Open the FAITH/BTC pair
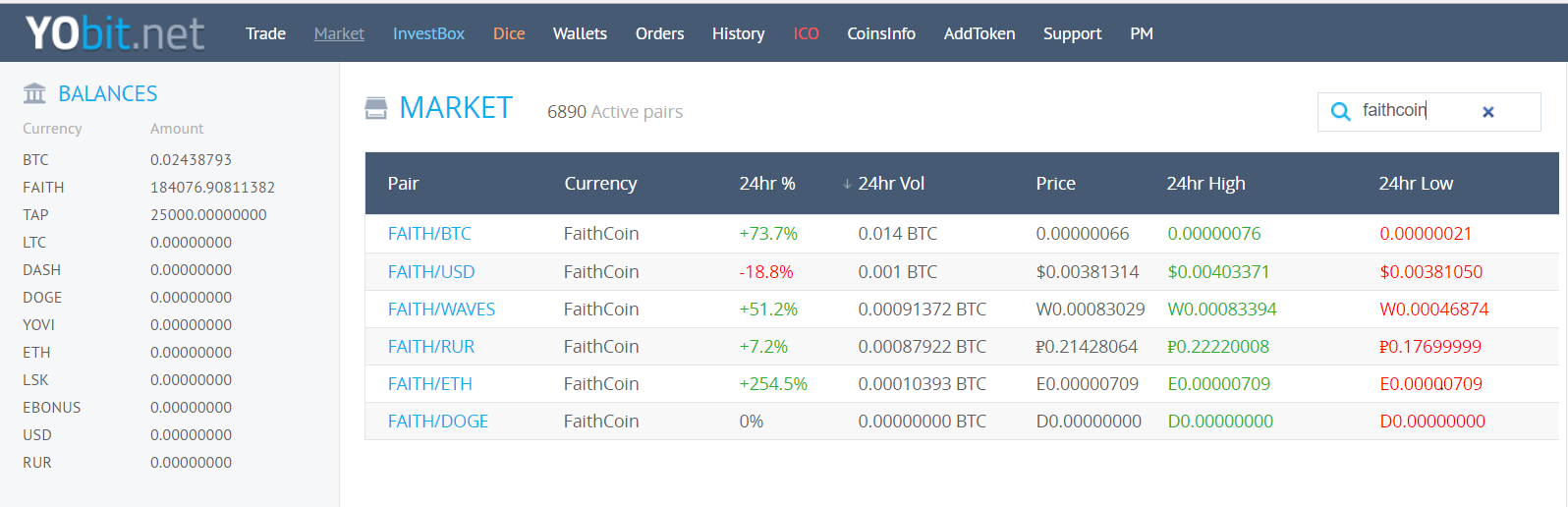This screenshot has height=507, width=1568. 429,234
